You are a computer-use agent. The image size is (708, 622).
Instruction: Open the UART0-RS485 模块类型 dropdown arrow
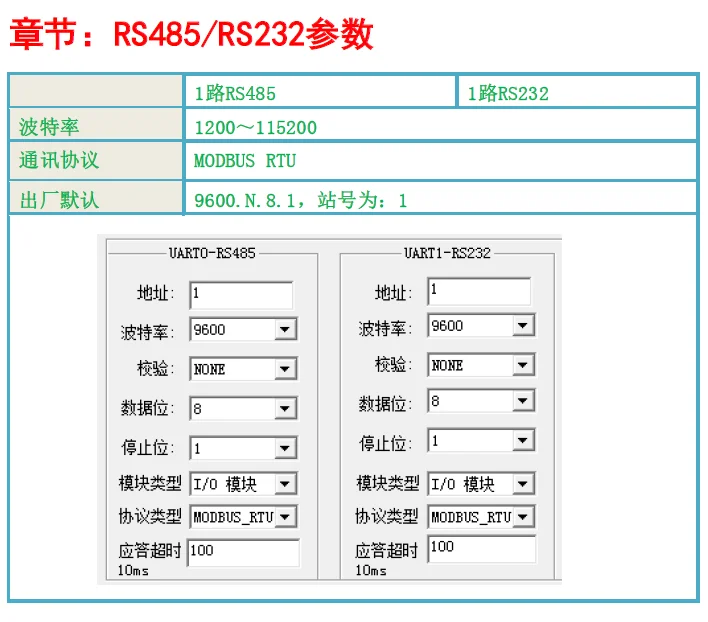285,484
